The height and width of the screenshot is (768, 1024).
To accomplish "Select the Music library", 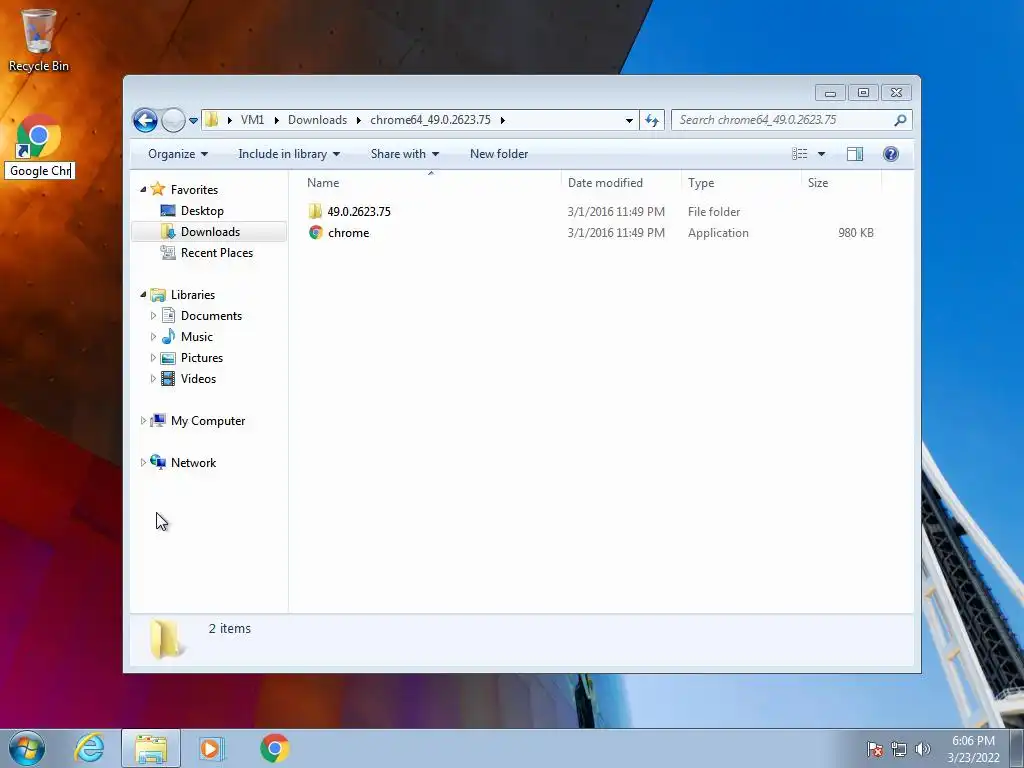I will (x=197, y=337).
